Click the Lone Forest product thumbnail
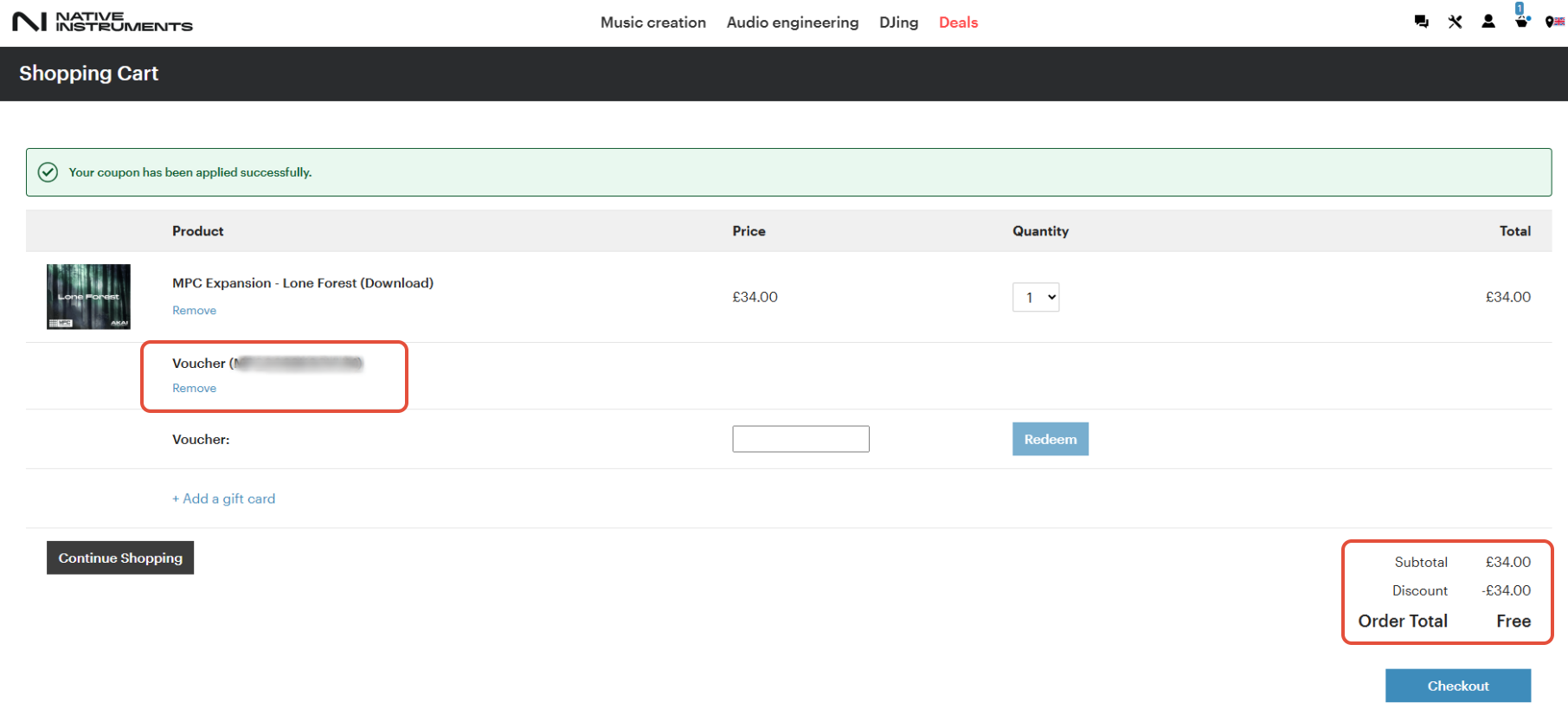Screen dimensions: 1568x709 tap(88, 296)
